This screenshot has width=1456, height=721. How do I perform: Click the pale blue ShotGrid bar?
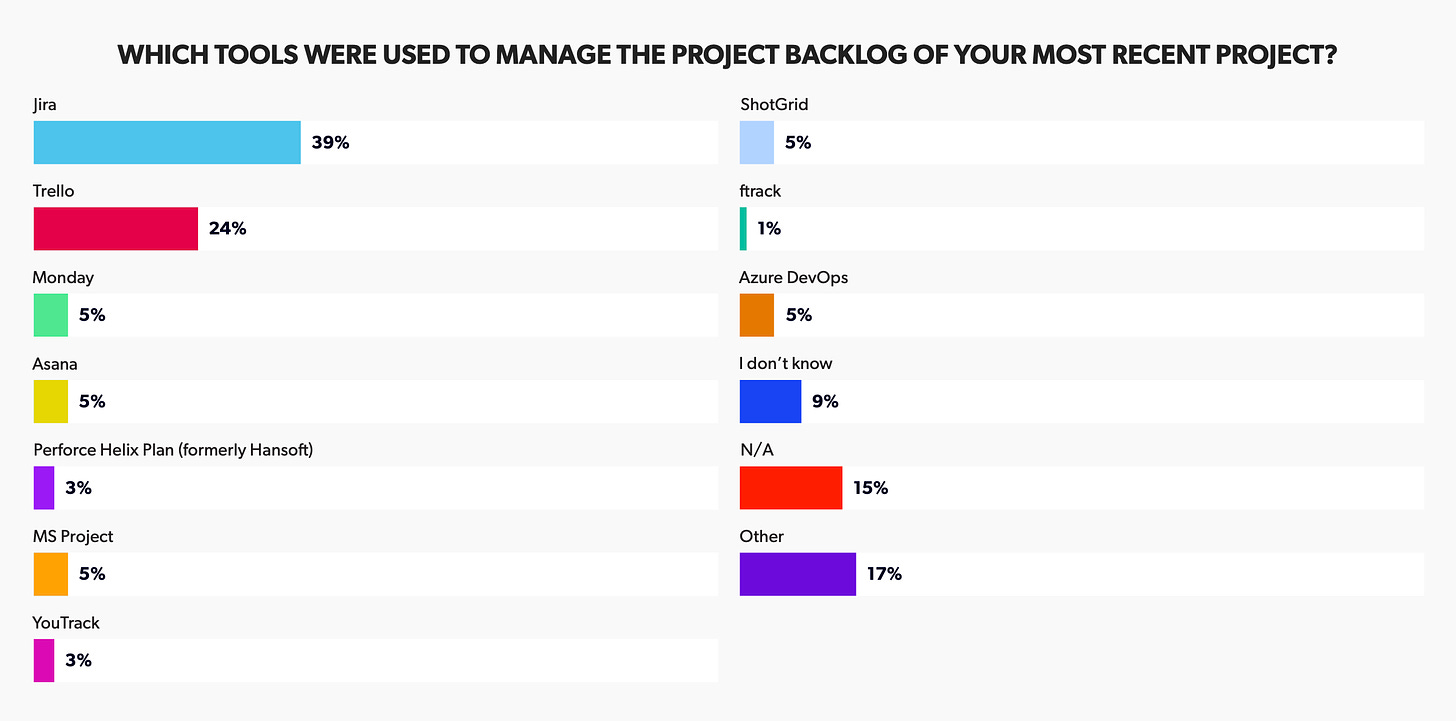click(x=757, y=143)
